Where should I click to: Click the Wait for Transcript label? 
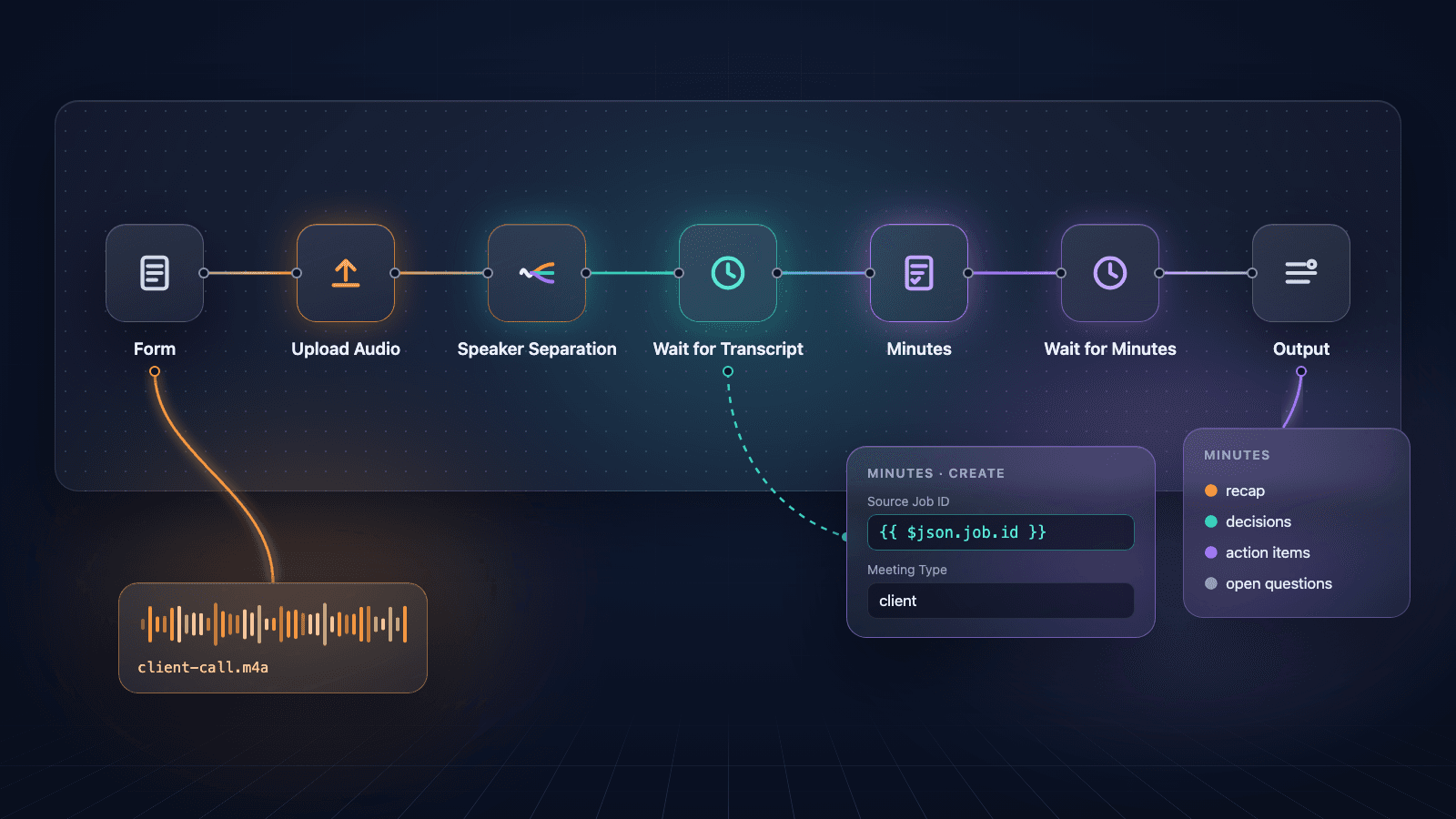click(x=728, y=349)
